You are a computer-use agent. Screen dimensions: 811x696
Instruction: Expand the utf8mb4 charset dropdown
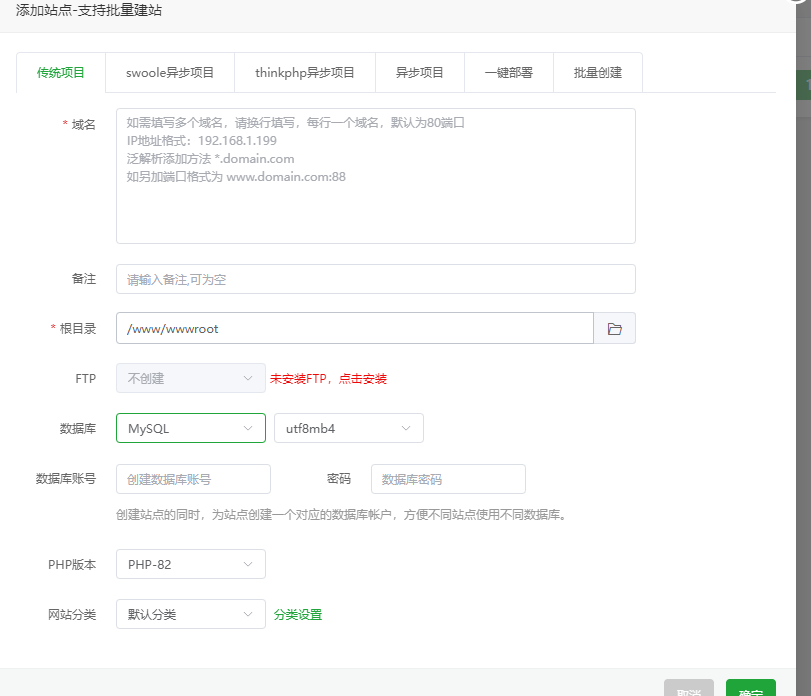click(x=348, y=428)
